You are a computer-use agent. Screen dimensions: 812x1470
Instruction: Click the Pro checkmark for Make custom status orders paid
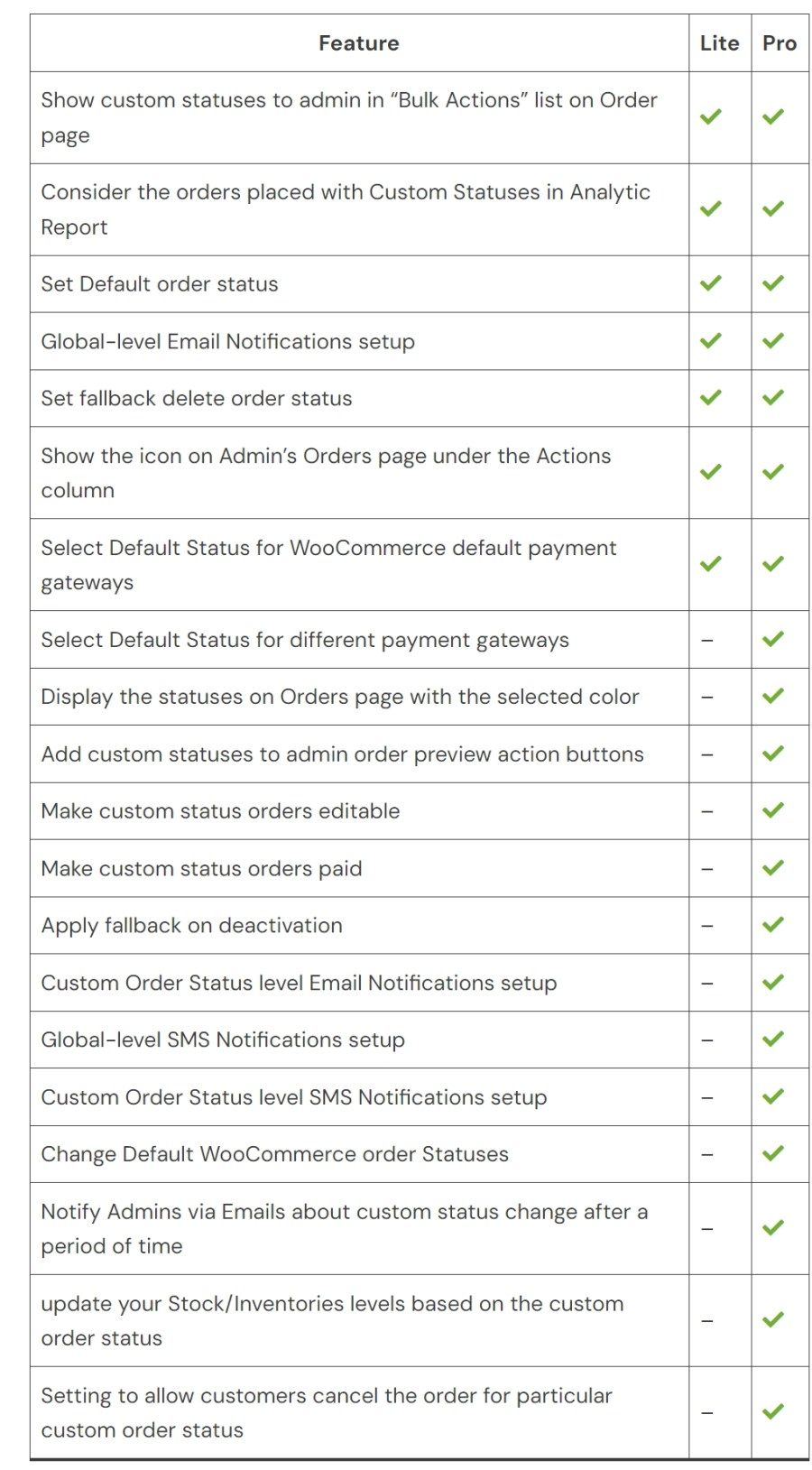[773, 868]
